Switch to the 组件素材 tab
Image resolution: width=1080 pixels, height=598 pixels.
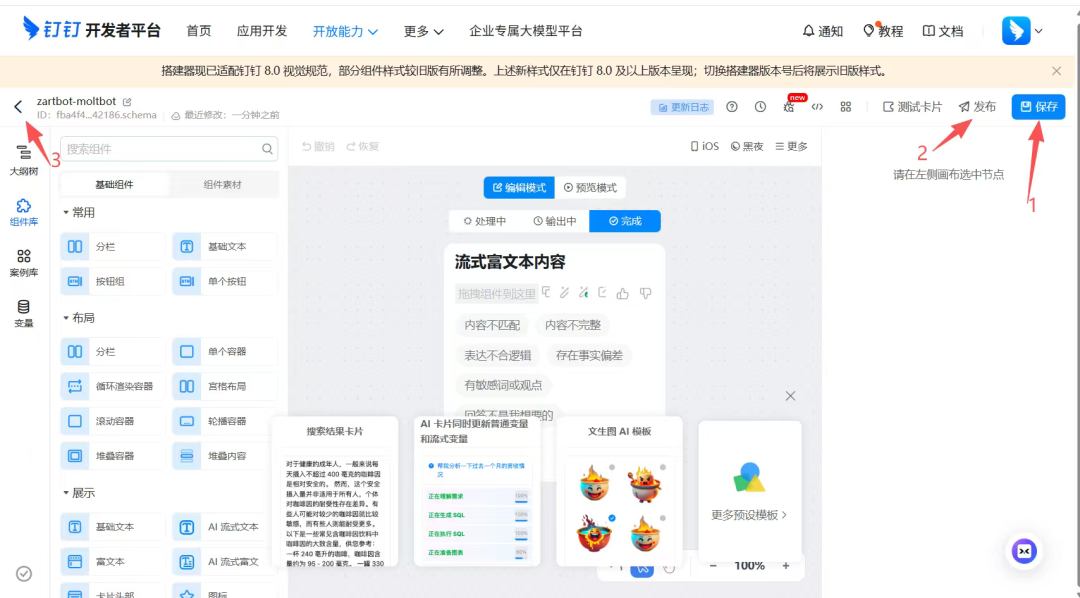pos(222,184)
